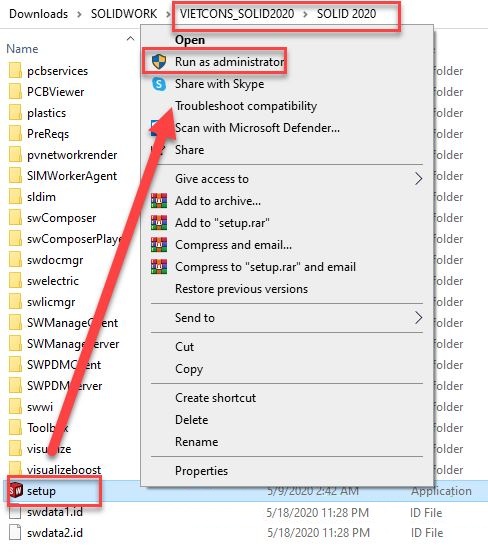
Task: Click the WinRAR icon next to Add to archive...
Action: tap(159, 201)
